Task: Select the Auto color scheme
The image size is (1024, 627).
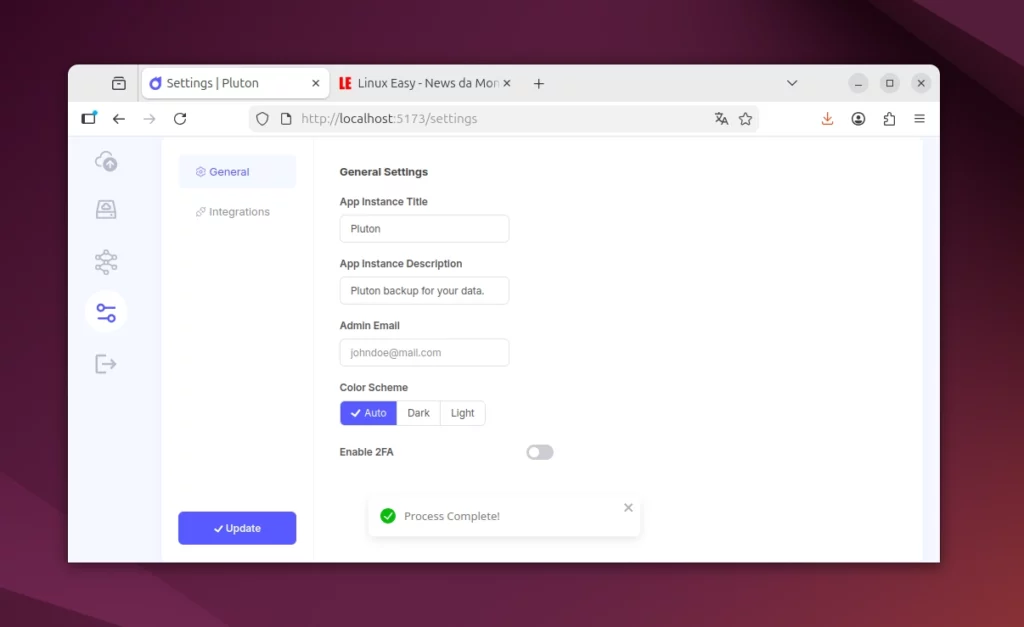Action: tap(368, 414)
